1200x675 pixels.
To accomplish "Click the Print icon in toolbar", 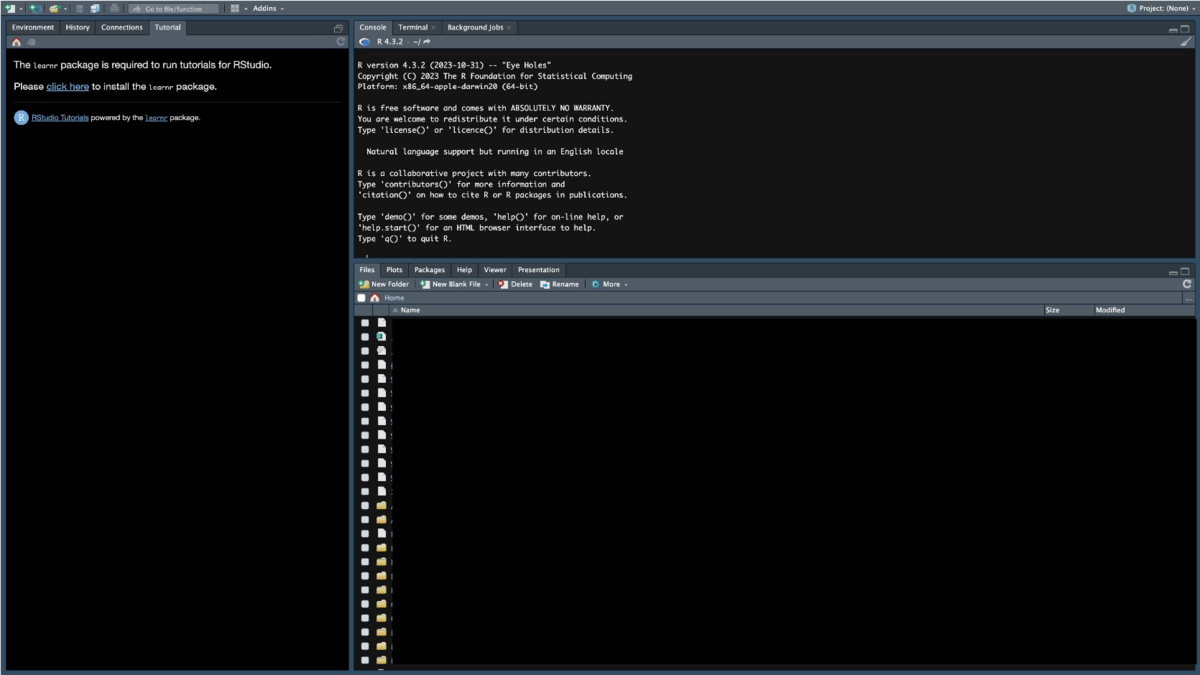I will (x=114, y=8).
